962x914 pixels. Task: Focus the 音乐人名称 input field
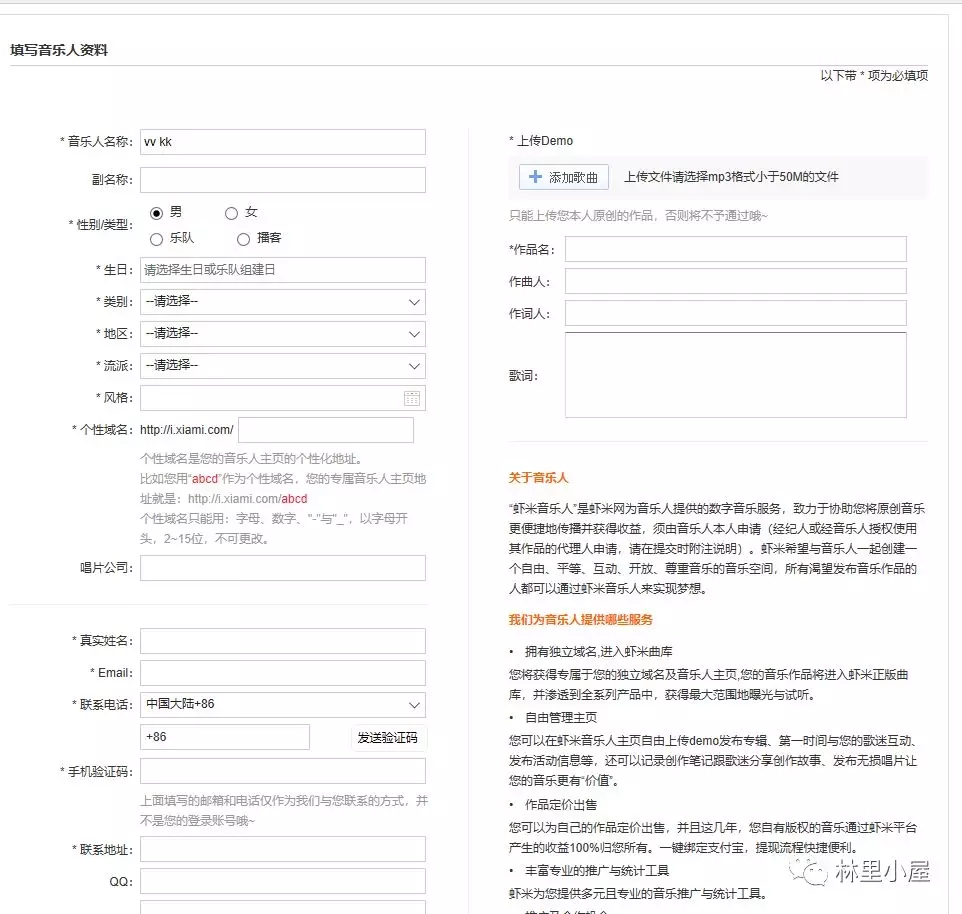tap(283, 142)
